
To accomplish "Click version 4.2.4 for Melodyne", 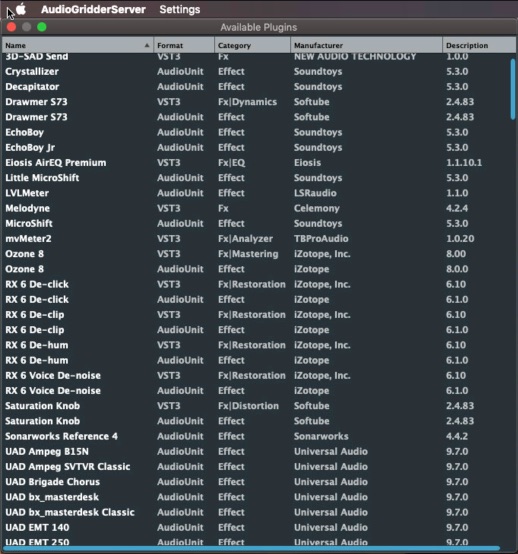I will (x=457, y=208).
